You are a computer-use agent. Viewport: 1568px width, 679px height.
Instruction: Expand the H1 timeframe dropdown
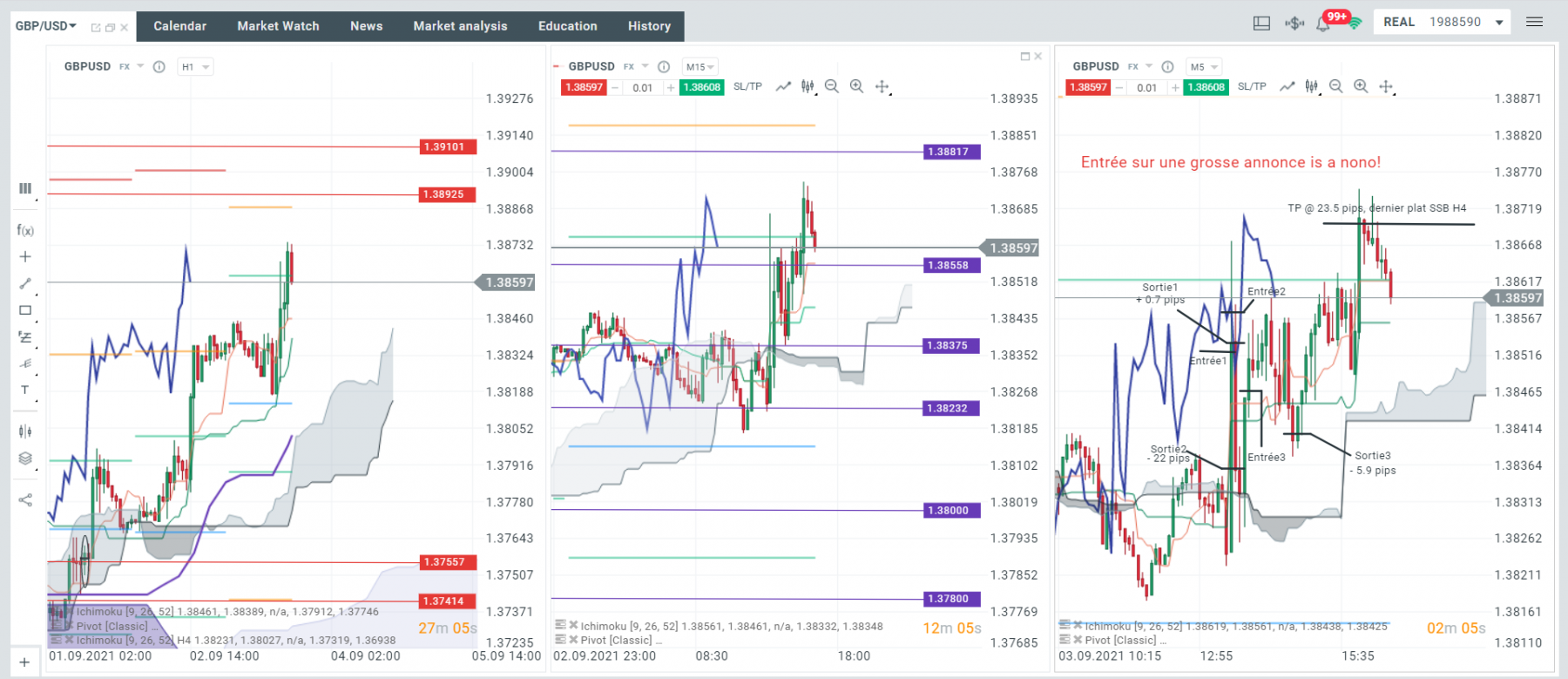(195, 67)
